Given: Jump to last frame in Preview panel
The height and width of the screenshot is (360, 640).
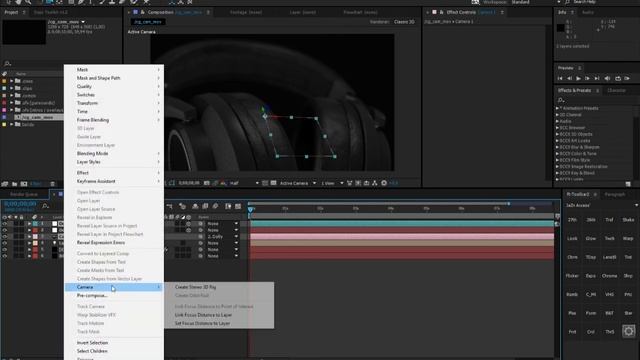Looking at the screenshot, I should coord(597,78).
